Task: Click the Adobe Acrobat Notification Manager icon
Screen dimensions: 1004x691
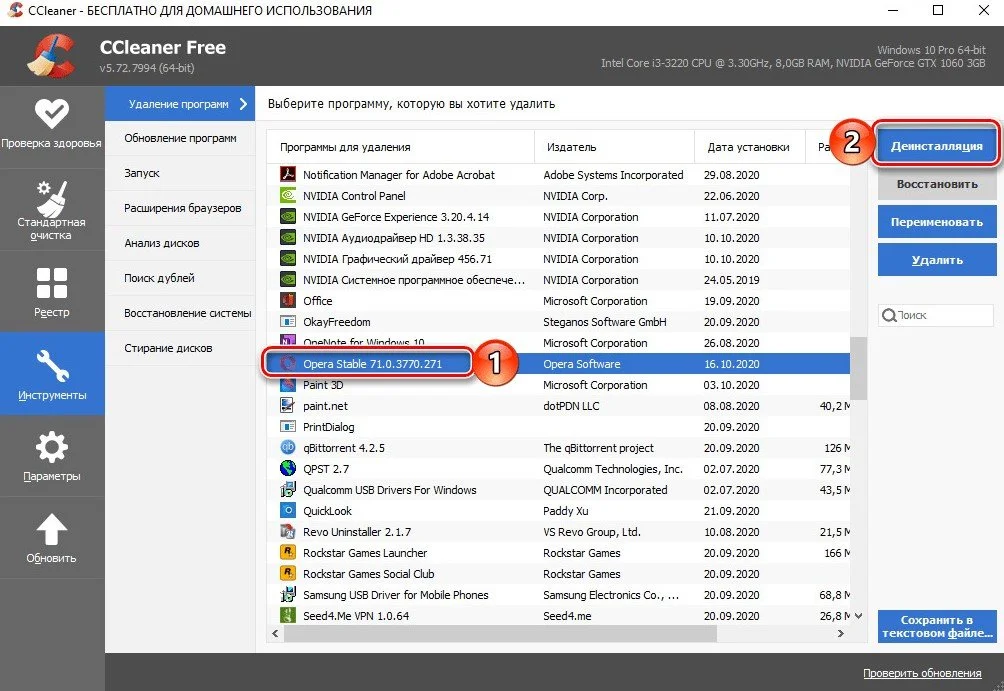Action: coord(288,174)
